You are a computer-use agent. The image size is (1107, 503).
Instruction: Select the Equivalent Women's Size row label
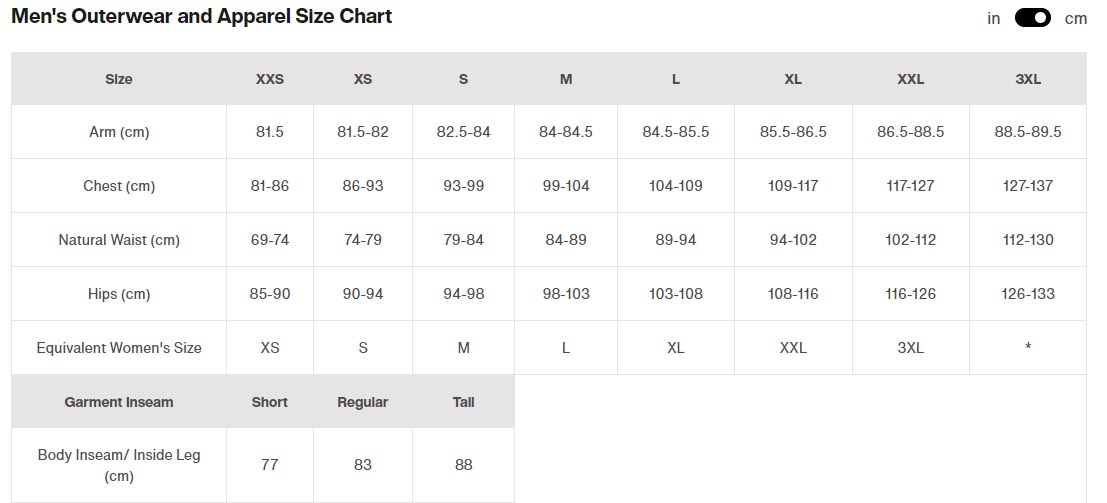tap(119, 348)
